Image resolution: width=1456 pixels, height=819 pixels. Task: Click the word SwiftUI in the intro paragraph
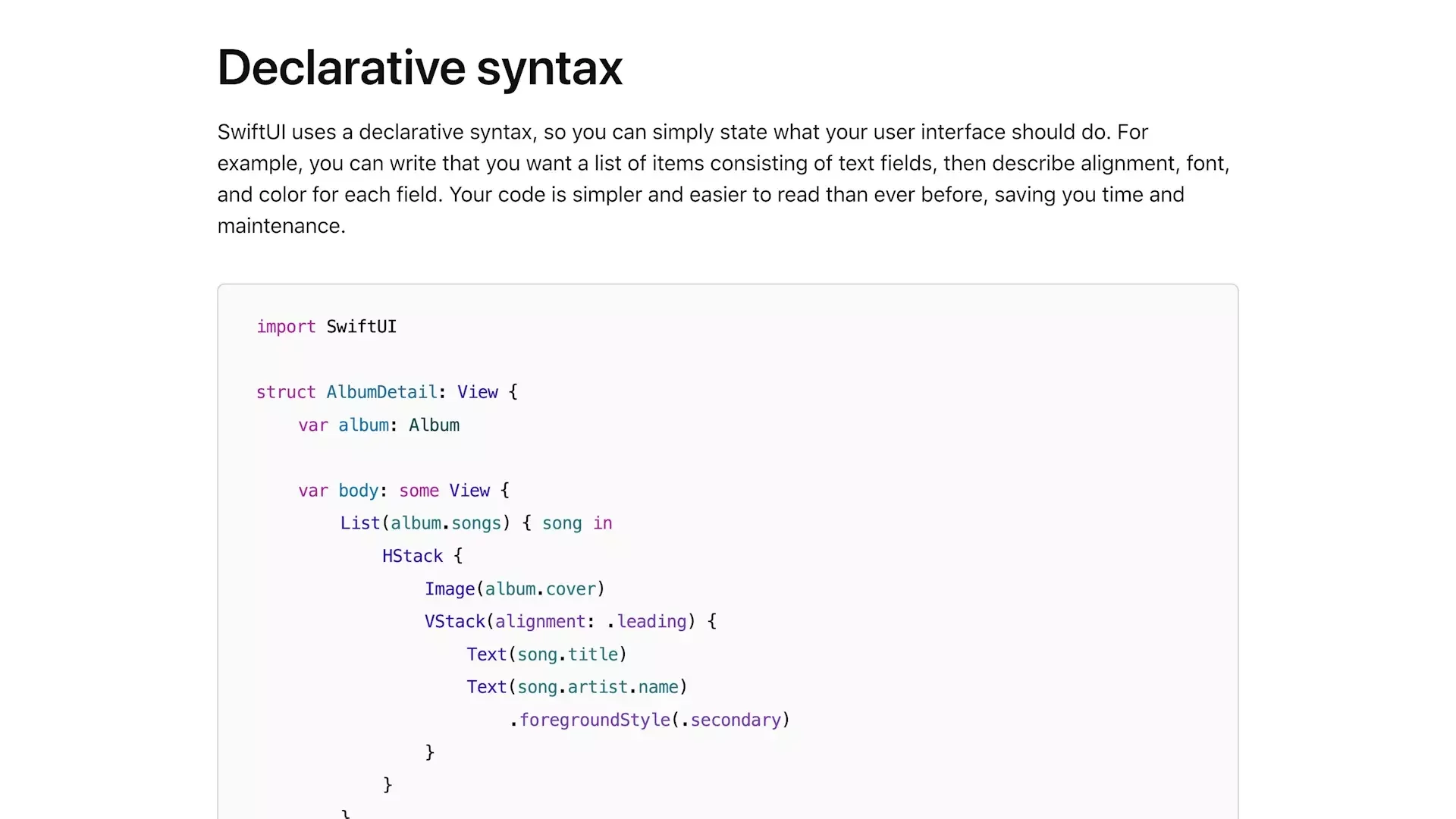pos(251,132)
